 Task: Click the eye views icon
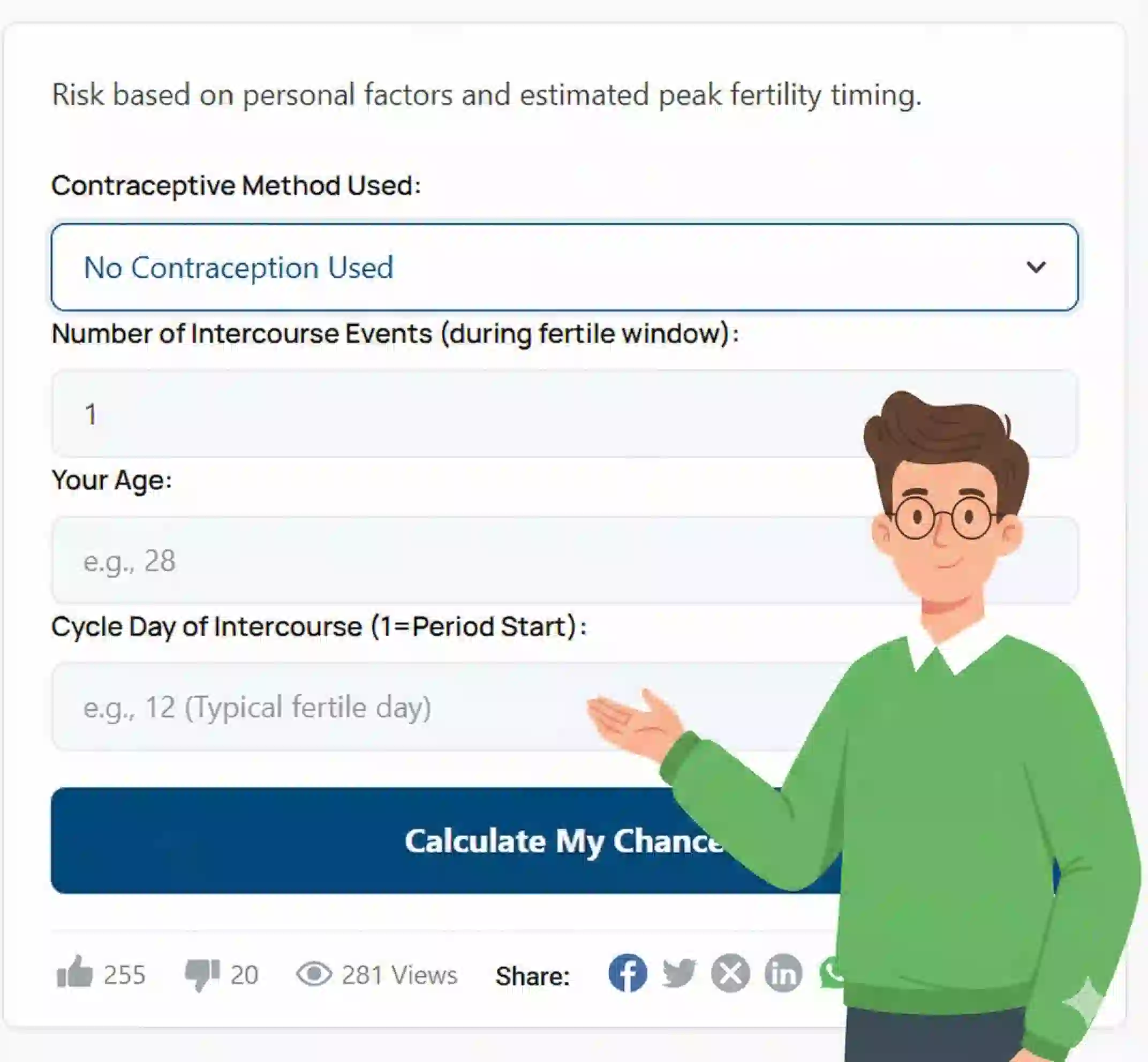click(x=313, y=973)
